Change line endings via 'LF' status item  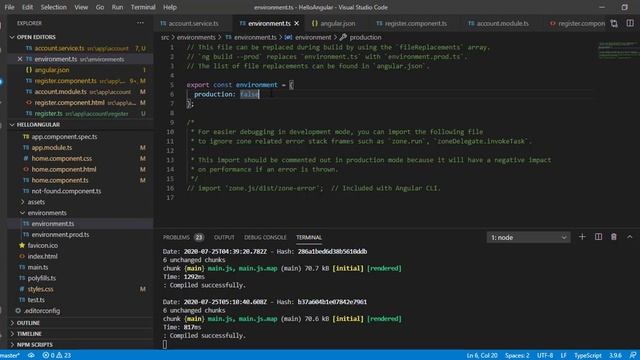tap(563, 356)
